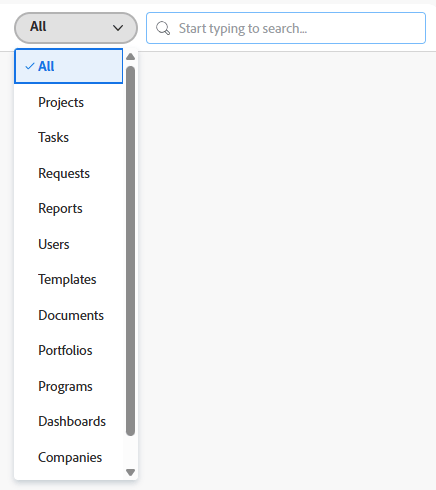This screenshot has width=436, height=490.
Task: Choose Companies at list bottom
Action: (69, 457)
